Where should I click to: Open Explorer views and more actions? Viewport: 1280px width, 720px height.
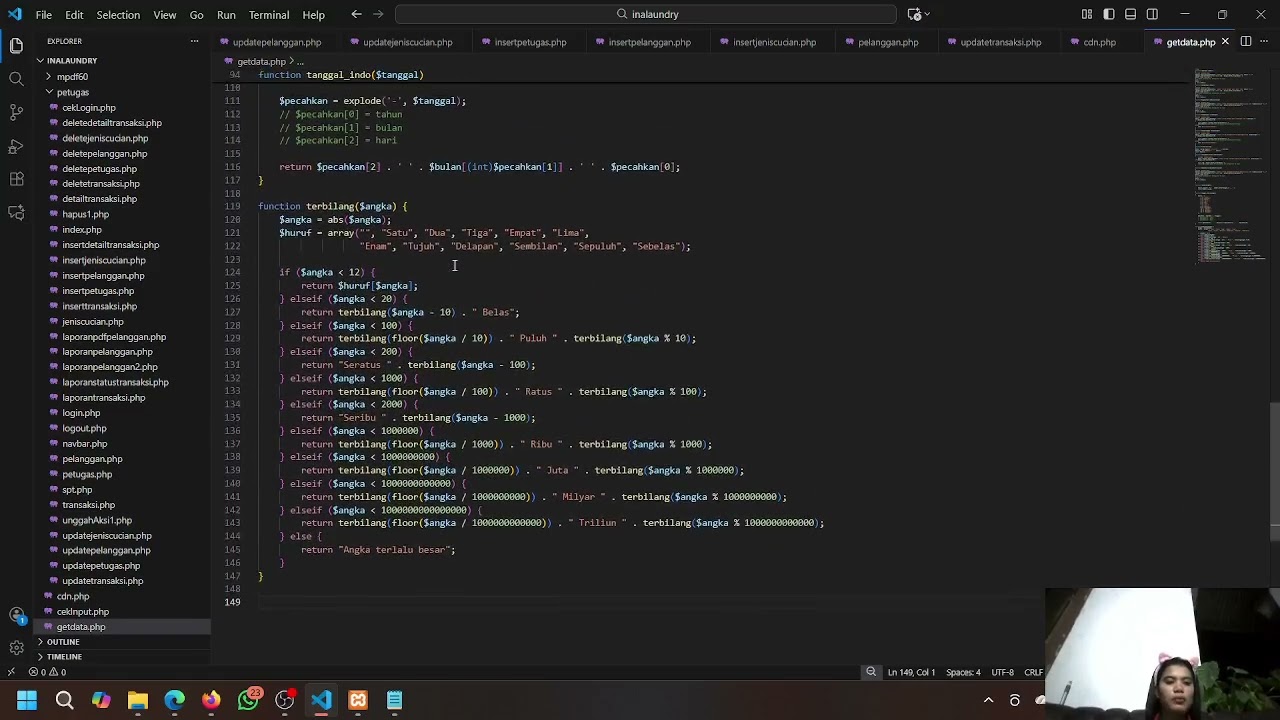click(194, 41)
